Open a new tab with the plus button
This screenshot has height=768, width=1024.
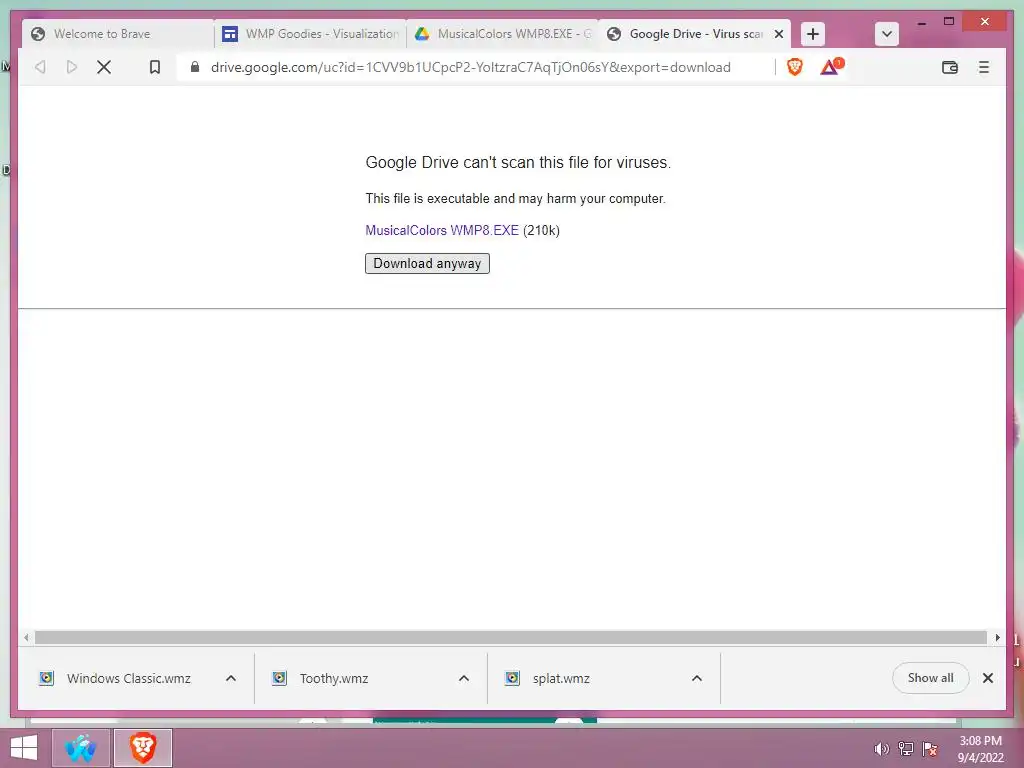click(x=812, y=34)
